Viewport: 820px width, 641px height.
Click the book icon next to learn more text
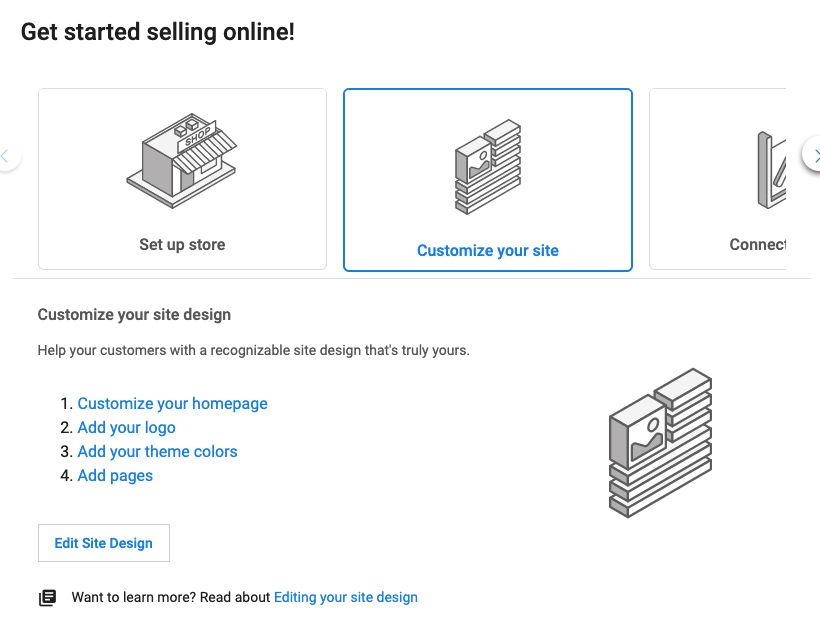(x=47, y=596)
